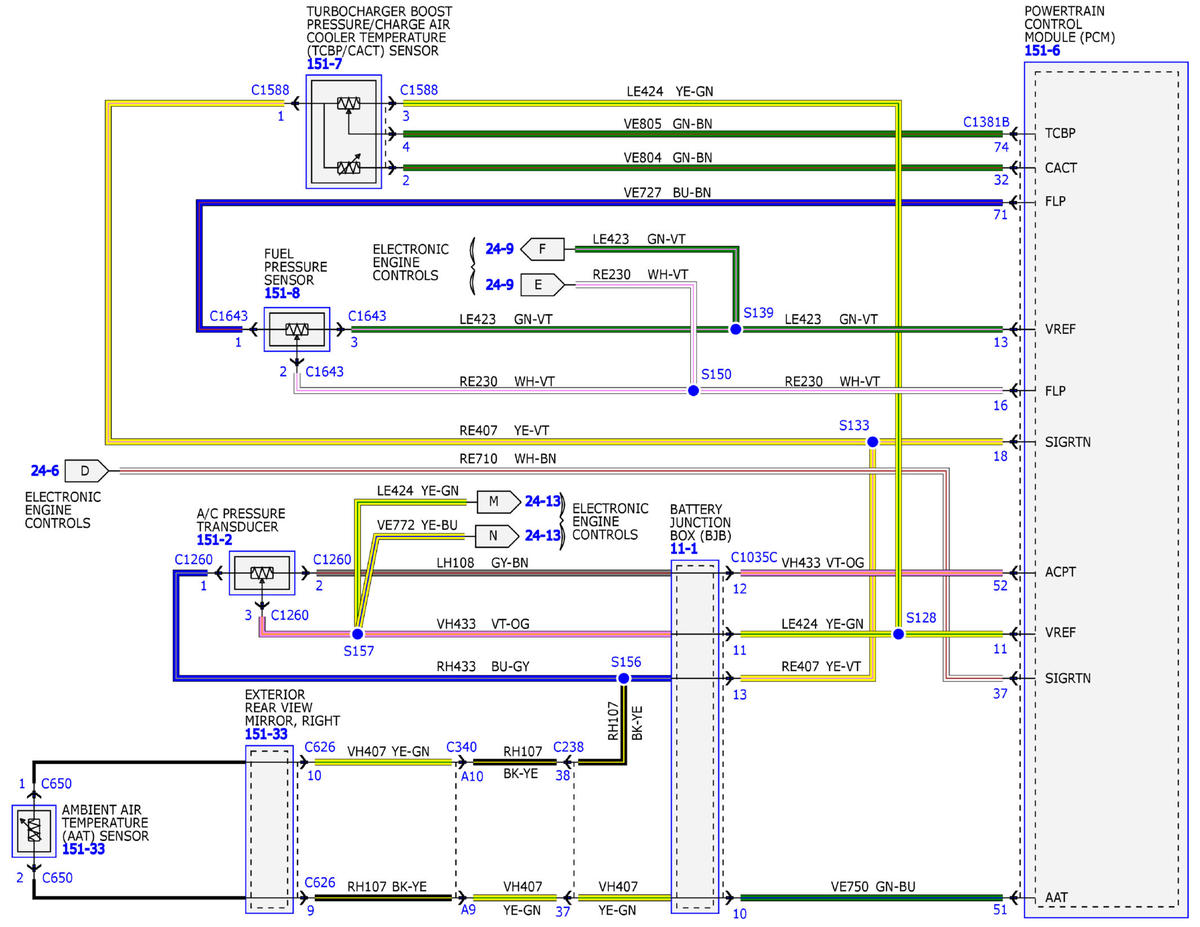Screen dimensions: 1200x927
Task: Click the C1381B connector label
Action: [986, 122]
